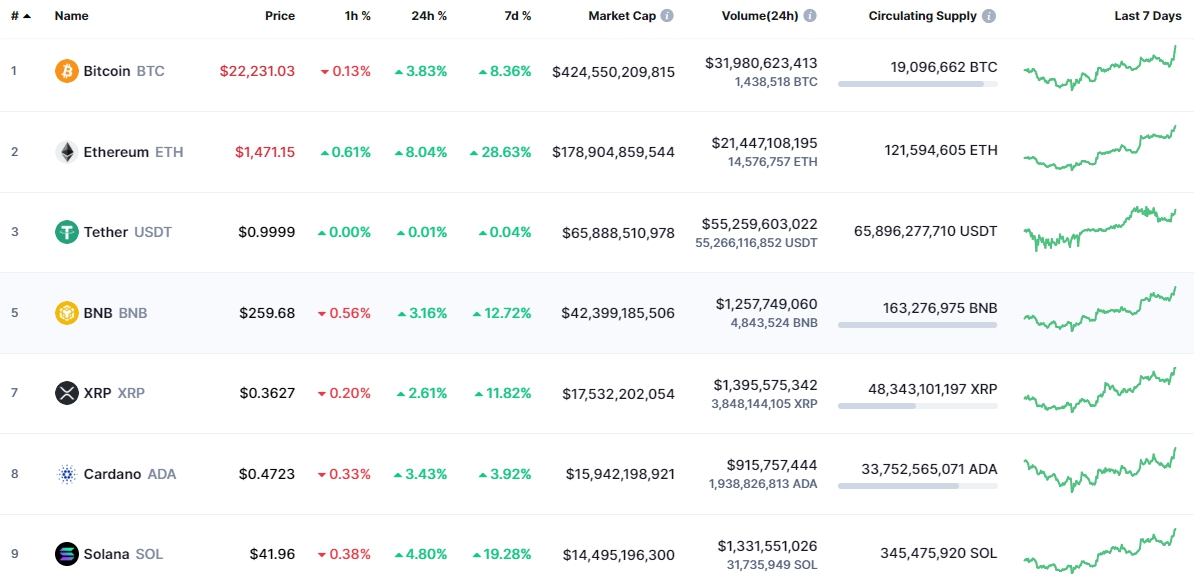Click the XRP logo icon
Image resolution: width=1194 pixels, height=588 pixels.
67,393
